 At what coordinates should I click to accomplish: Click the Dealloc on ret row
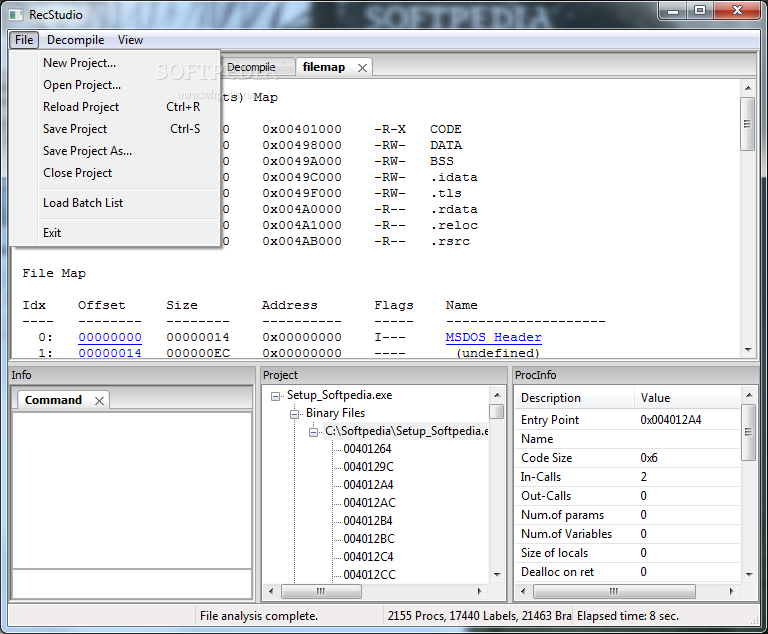[627, 572]
